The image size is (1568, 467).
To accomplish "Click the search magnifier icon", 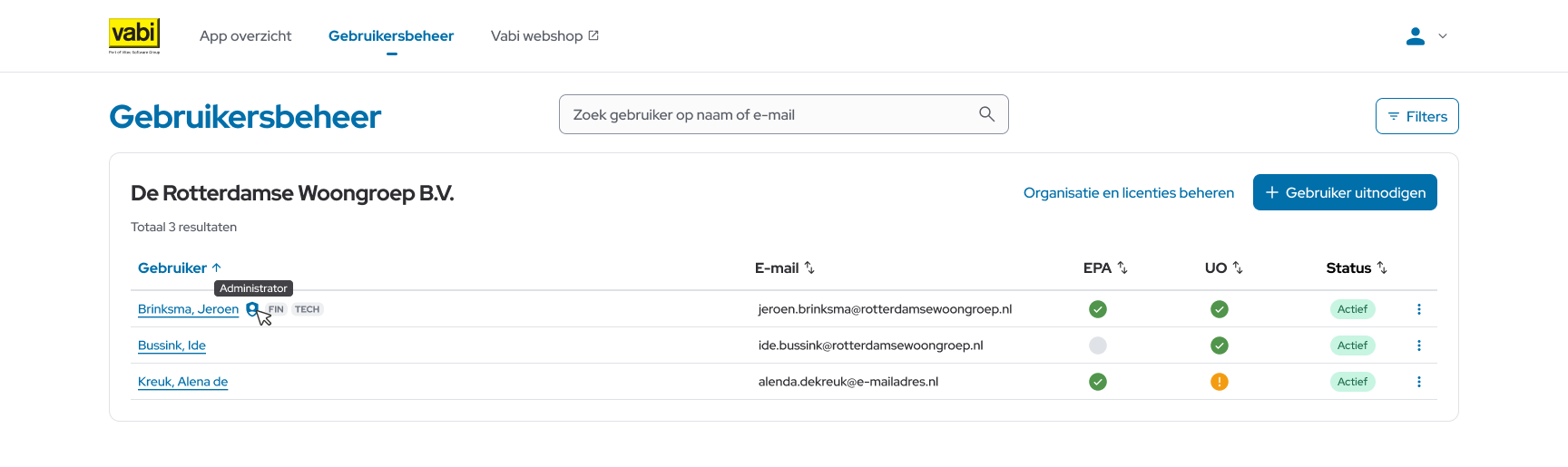I will coord(986,114).
